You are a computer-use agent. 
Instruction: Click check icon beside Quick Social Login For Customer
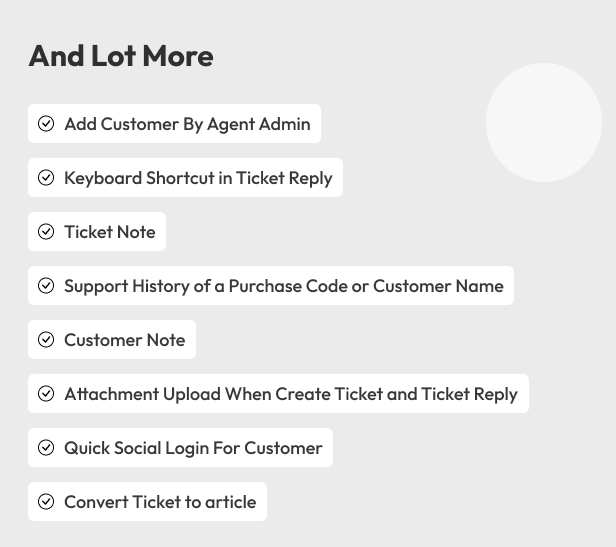(46, 448)
